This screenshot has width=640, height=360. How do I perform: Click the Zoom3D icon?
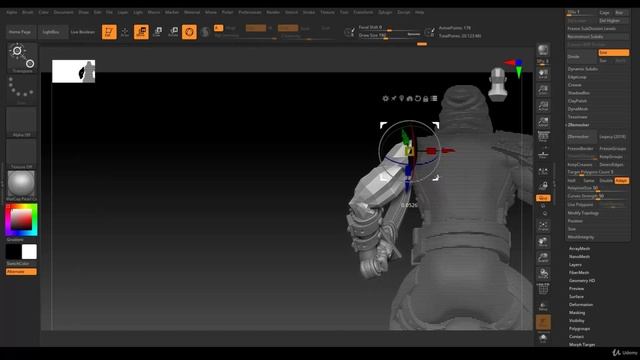tap(543, 258)
